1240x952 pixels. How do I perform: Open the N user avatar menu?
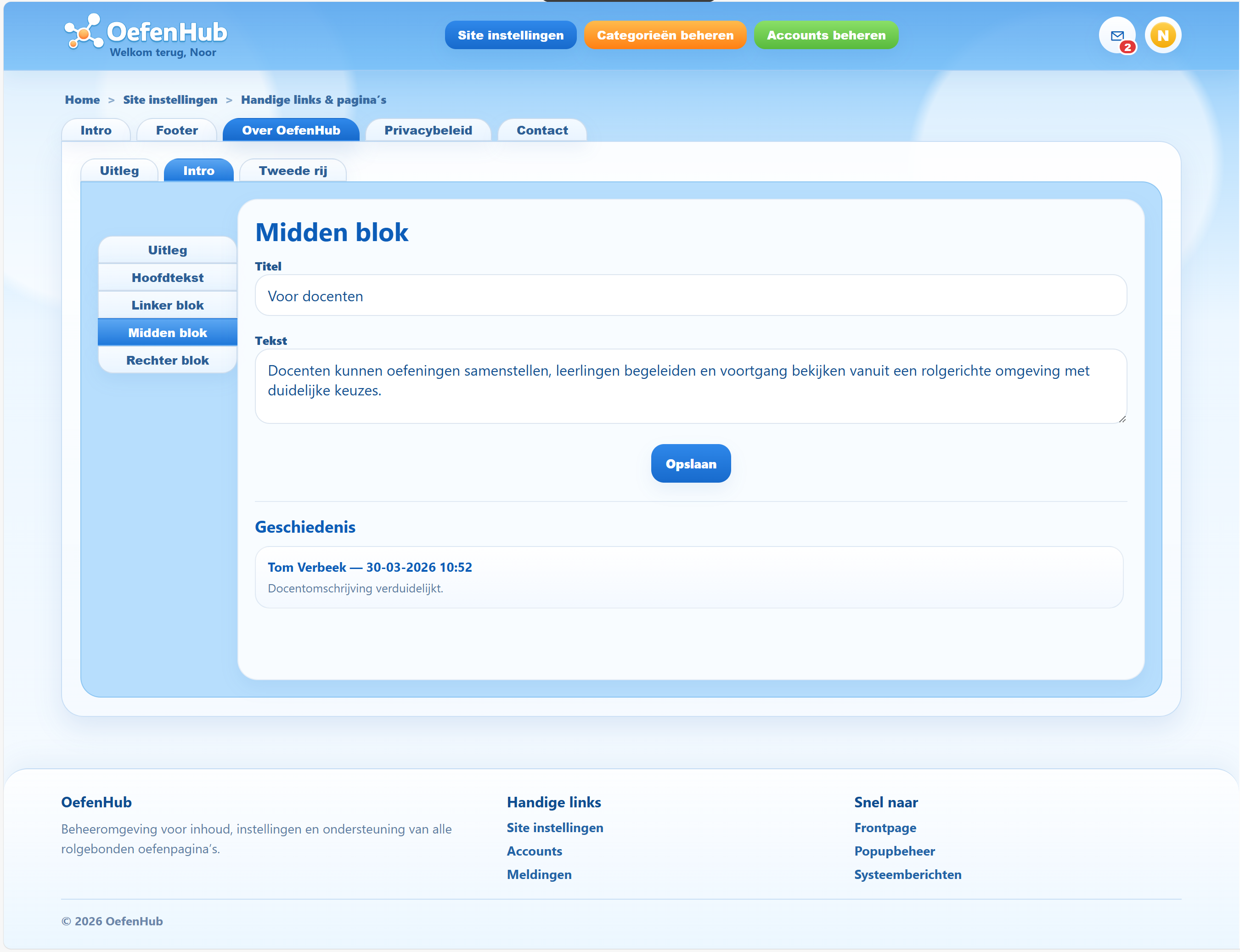[1163, 35]
